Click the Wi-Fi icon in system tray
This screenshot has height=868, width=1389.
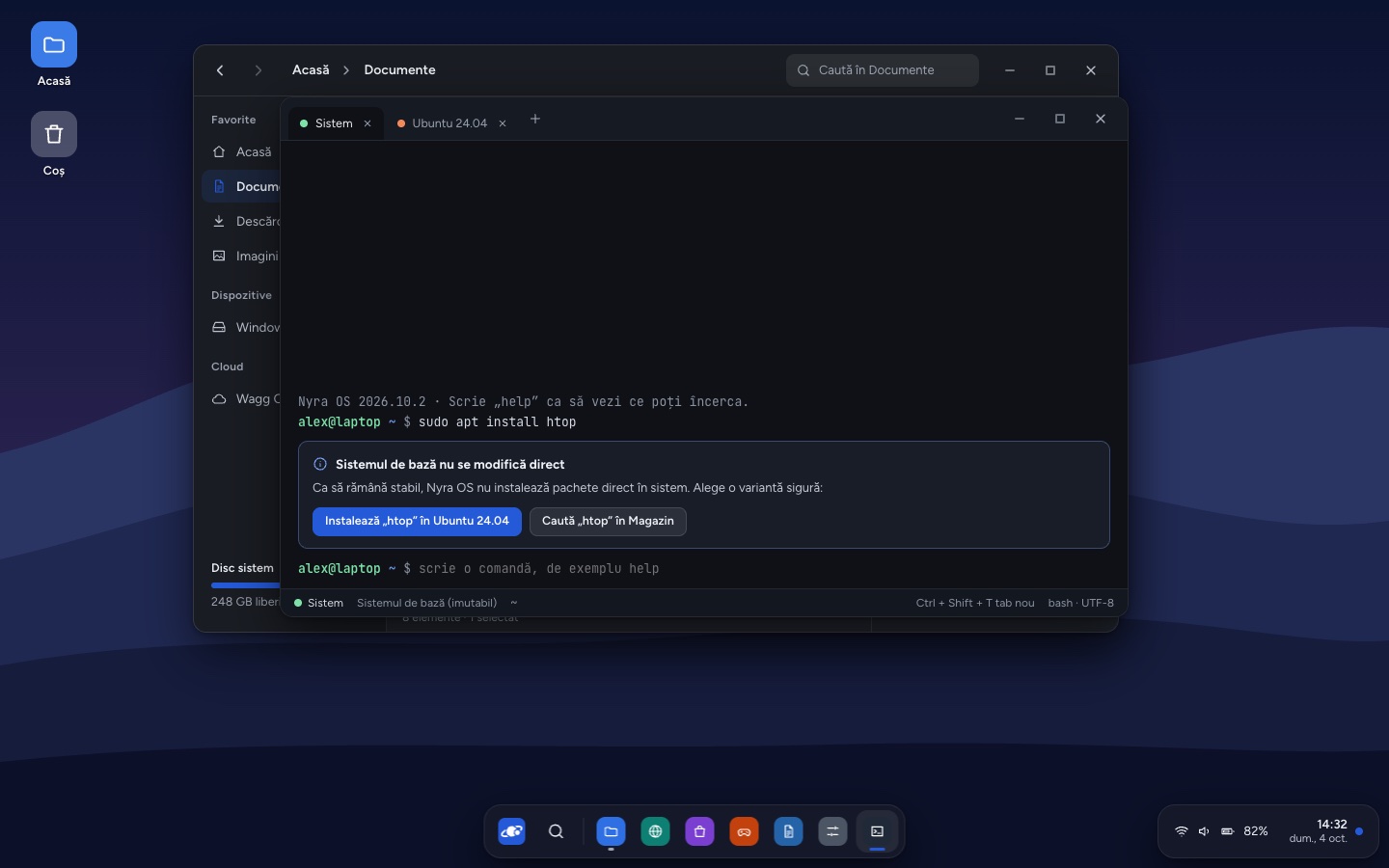(1181, 831)
